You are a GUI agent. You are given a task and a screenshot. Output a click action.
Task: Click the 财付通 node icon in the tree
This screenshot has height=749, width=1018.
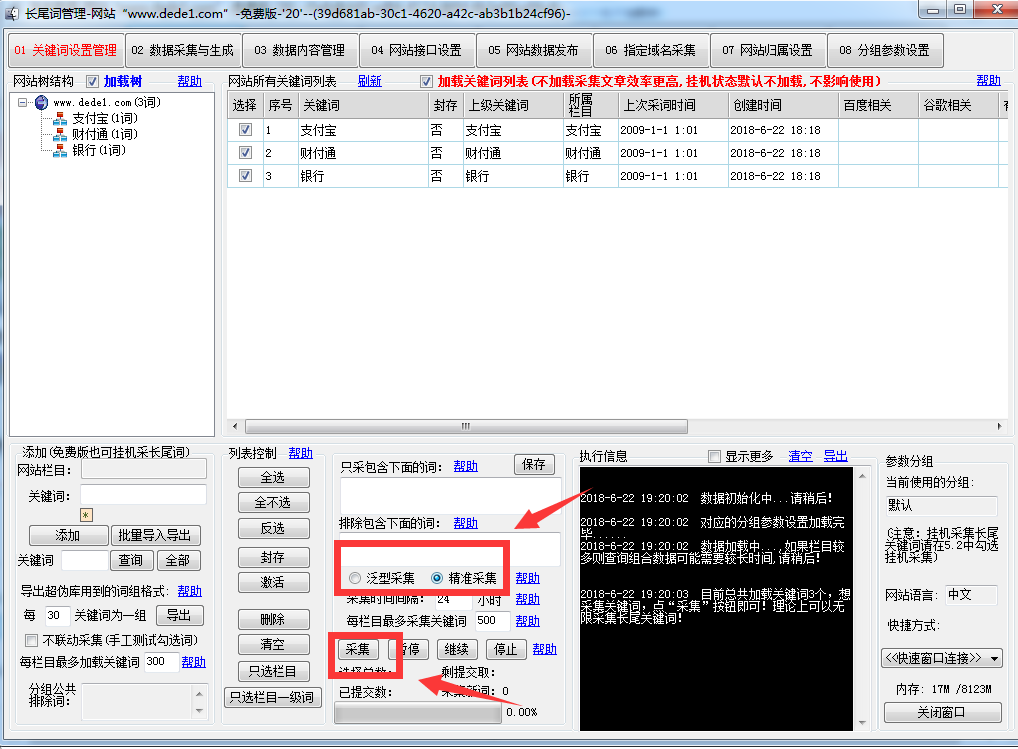[x=60, y=135]
